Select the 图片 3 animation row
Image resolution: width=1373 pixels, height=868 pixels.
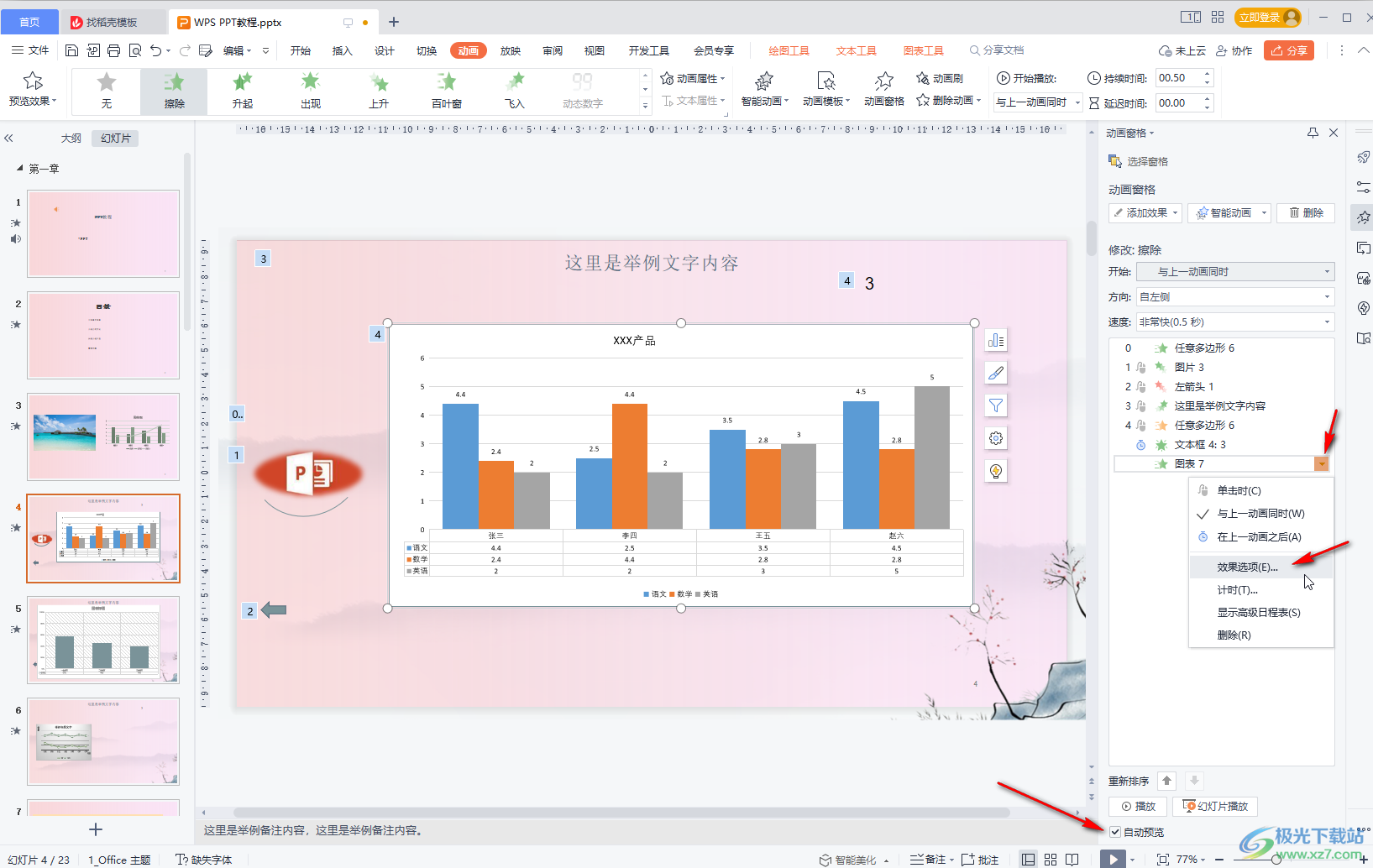tap(1223, 367)
